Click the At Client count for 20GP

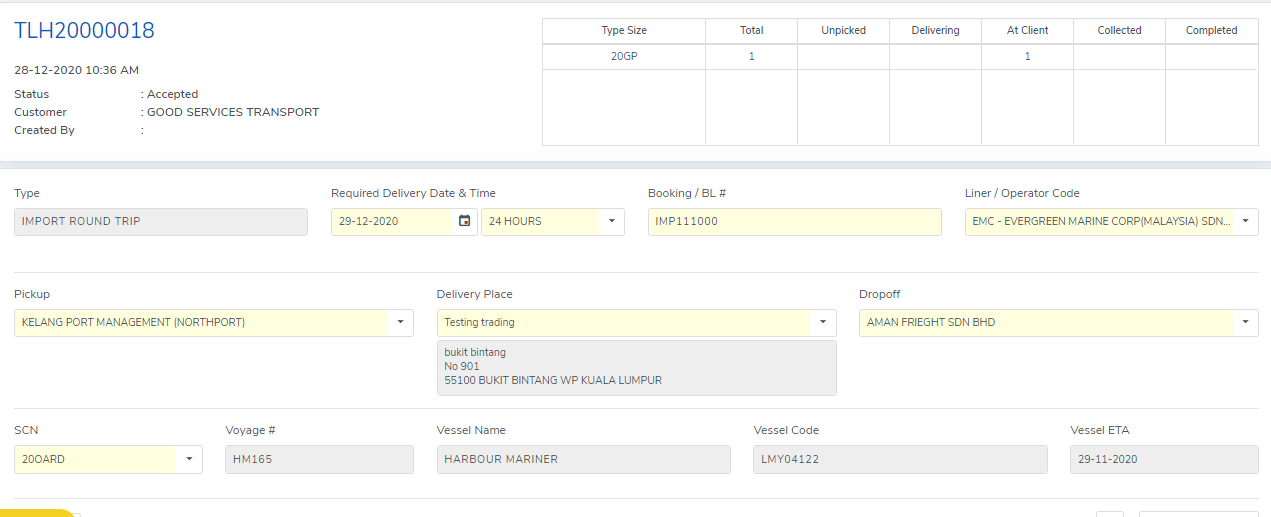[x=1027, y=57]
